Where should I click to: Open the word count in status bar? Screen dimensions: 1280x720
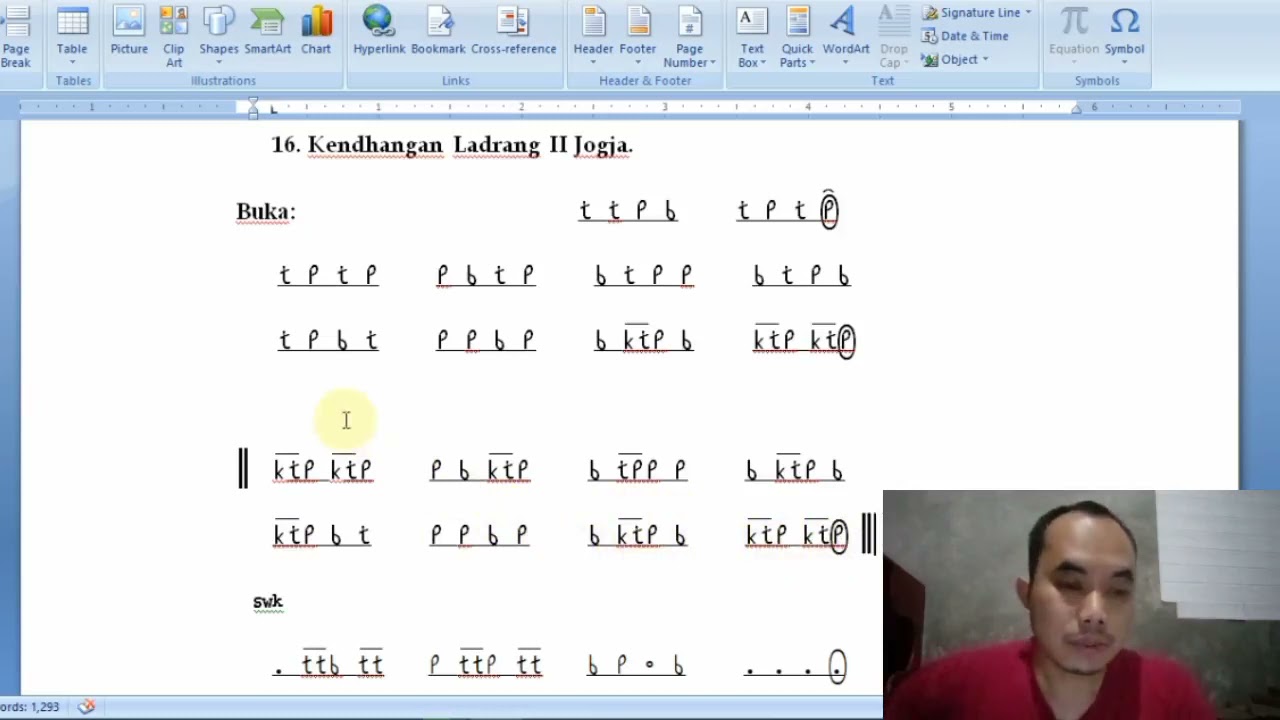pos(29,706)
